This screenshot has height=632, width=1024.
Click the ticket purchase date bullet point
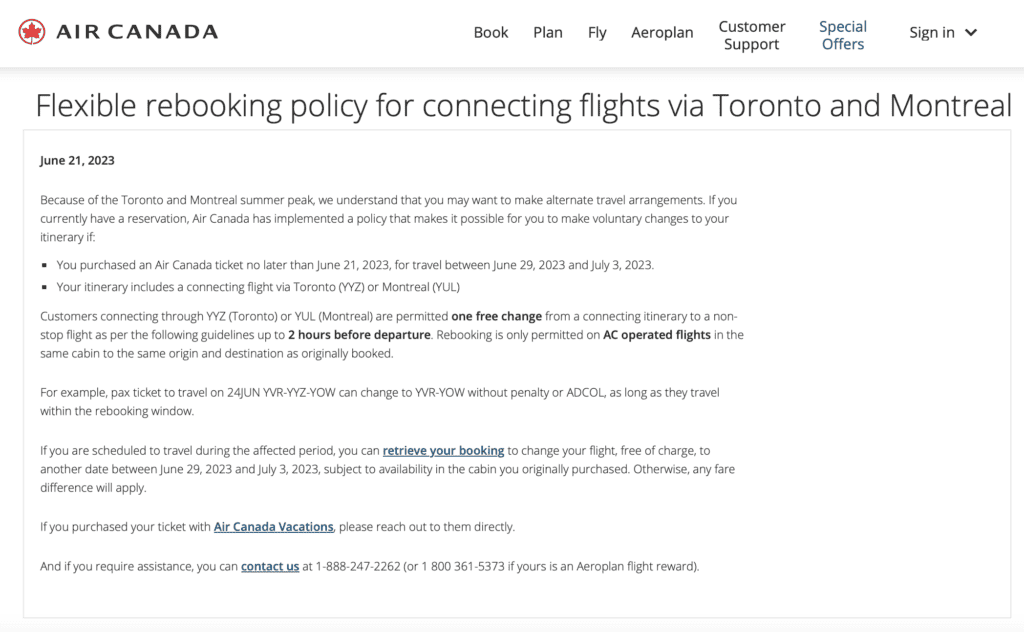[x=354, y=265]
